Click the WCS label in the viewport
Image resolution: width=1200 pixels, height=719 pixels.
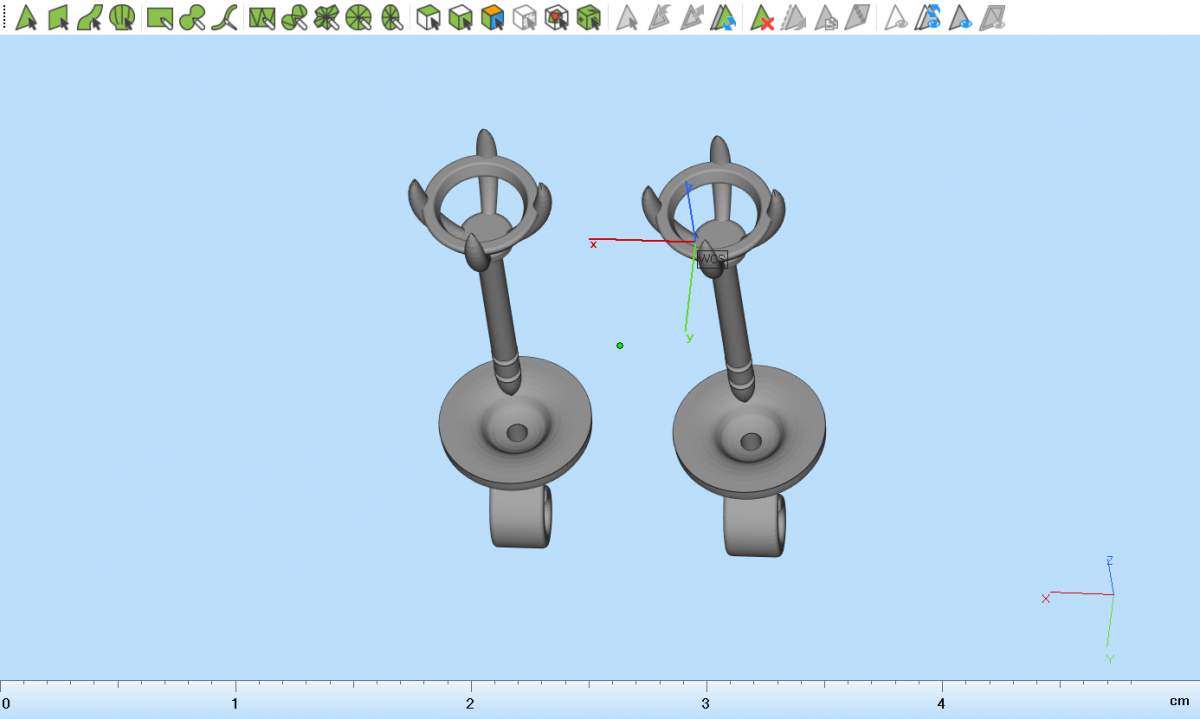pyautogui.click(x=711, y=258)
